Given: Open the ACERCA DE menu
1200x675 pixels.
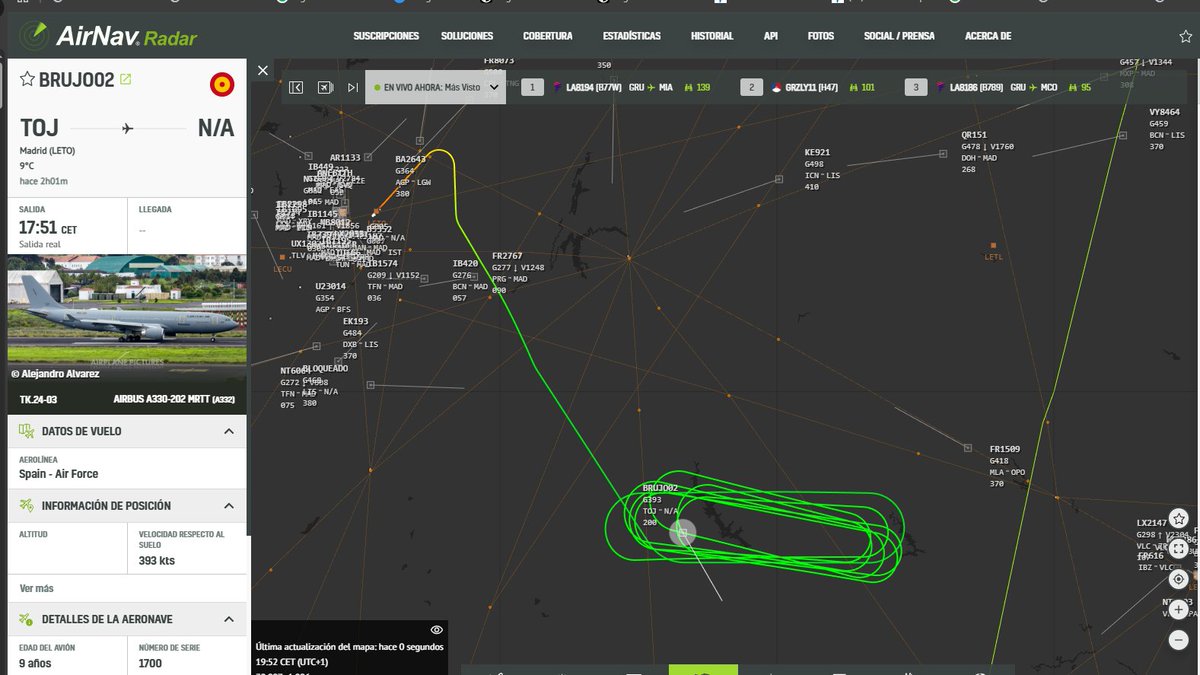Looking at the screenshot, I should [x=988, y=36].
